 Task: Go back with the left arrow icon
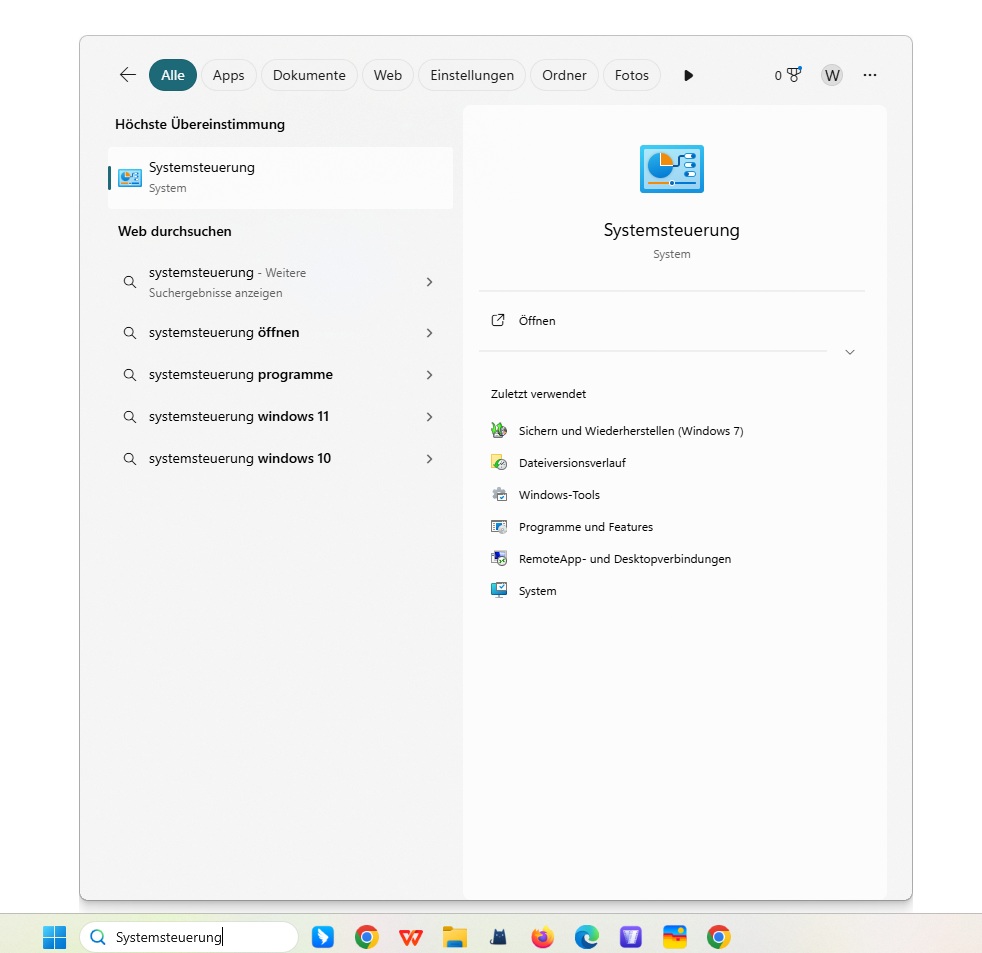pos(128,75)
